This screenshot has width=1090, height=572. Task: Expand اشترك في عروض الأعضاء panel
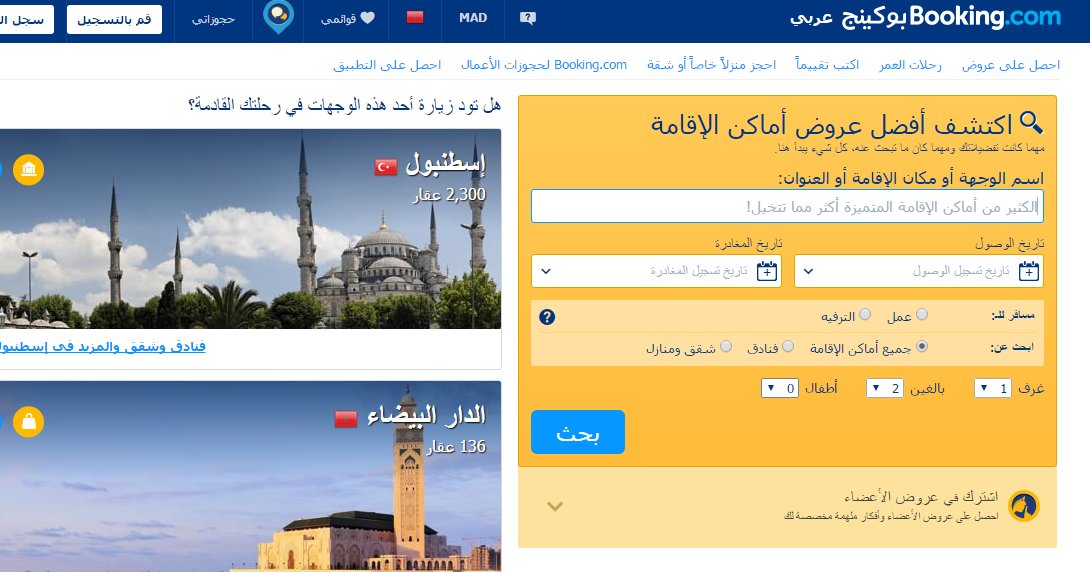pos(555,507)
